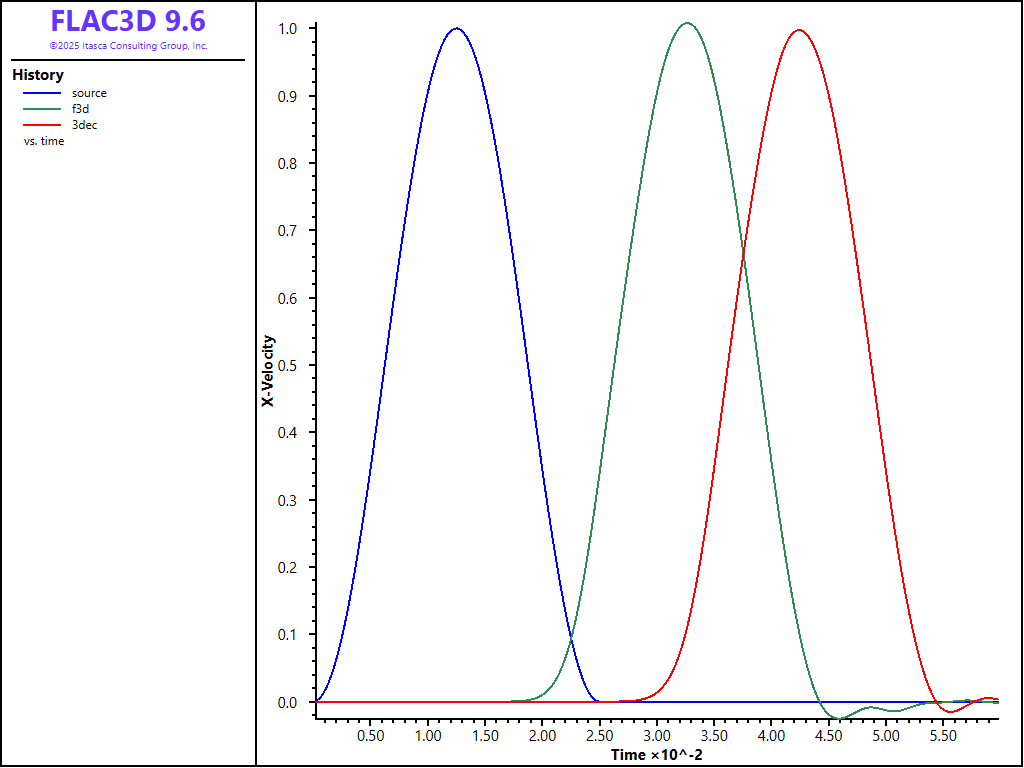
Task: Click the peak of the green f3d curve
Action: (686, 23)
